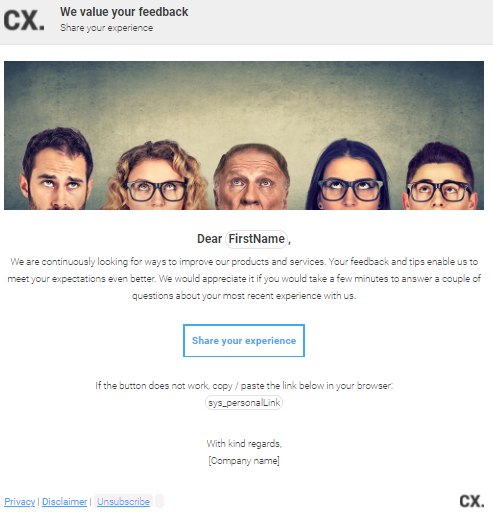Click the empty pink placeholder beside Unsubscribe
493x520 pixels.
click(x=159, y=501)
